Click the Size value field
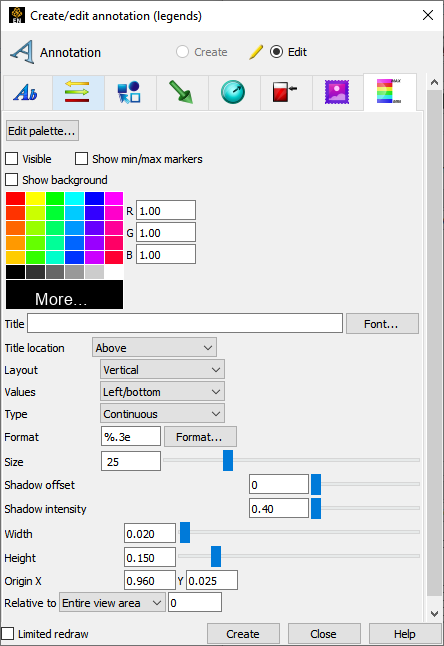444x646 pixels. (131, 461)
